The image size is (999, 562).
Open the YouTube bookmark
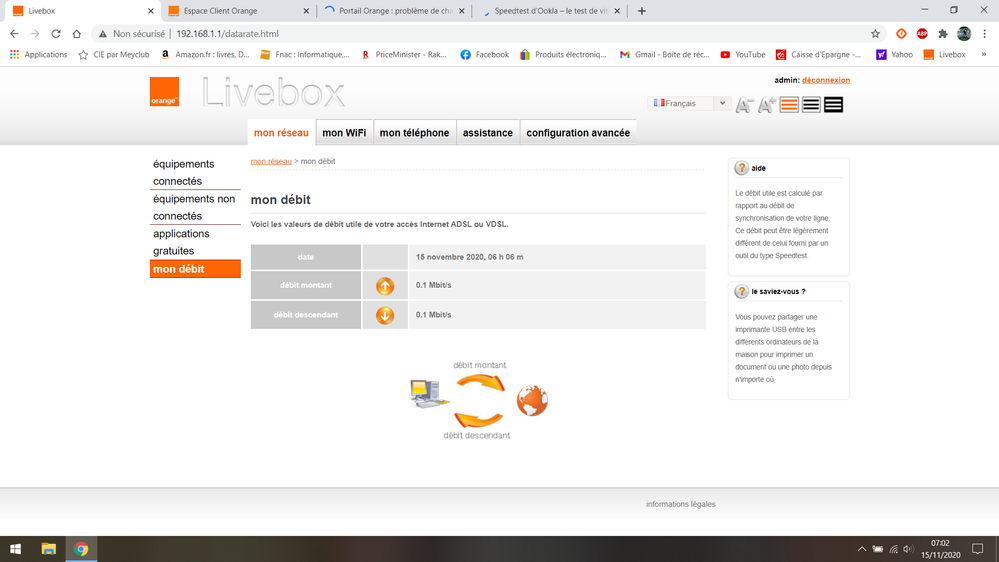point(742,55)
